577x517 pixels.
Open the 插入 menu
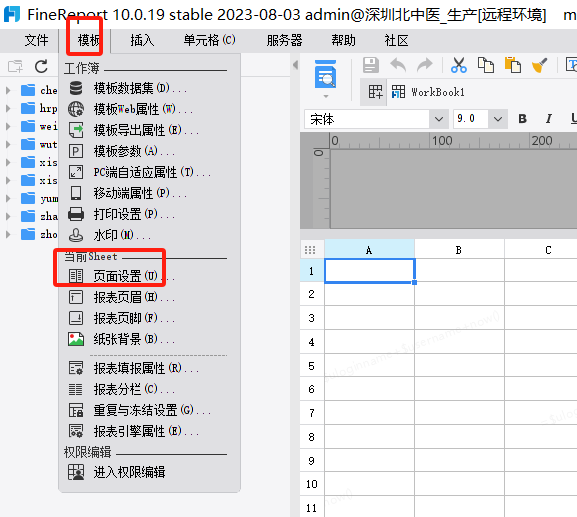[142, 40]
